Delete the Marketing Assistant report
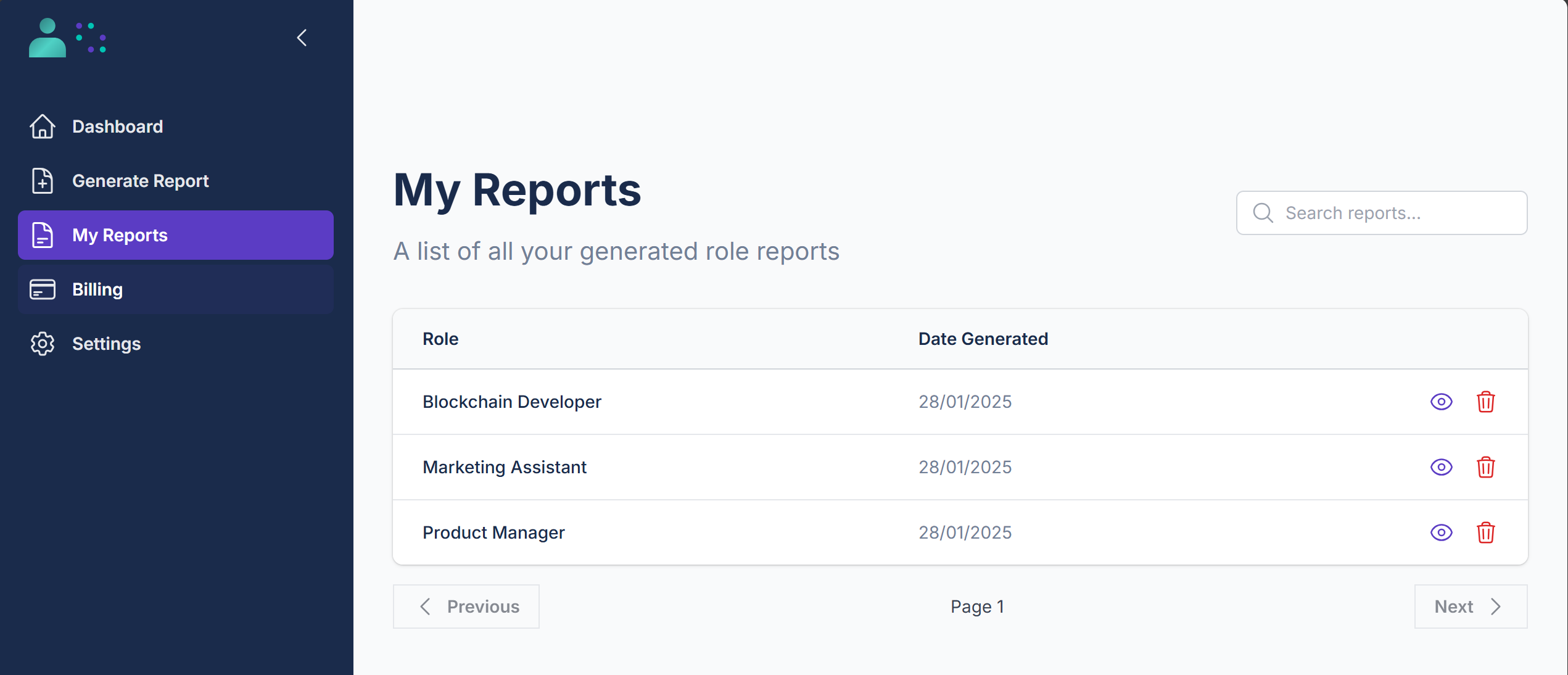This screenshot has width=1568, height=675. point(1485,467)
